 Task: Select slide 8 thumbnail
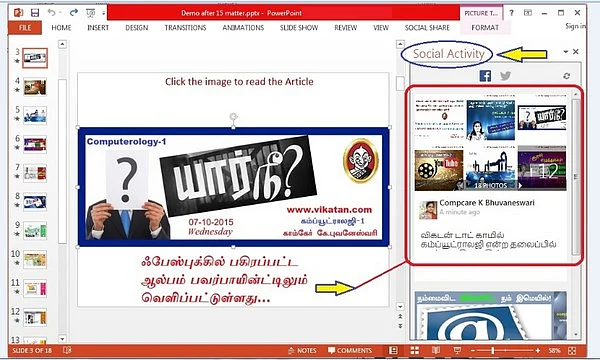(35, 202)
